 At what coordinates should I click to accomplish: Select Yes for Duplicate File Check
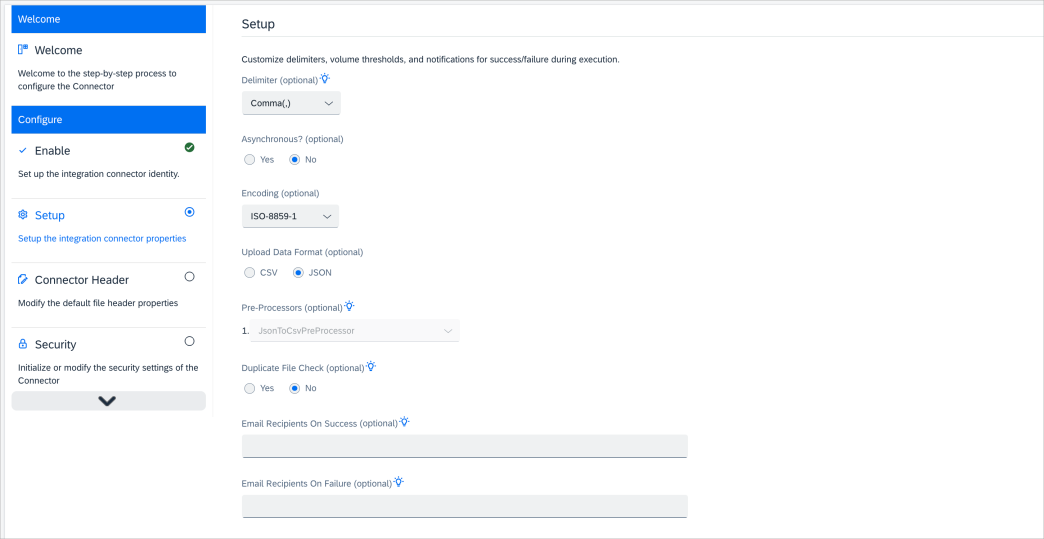click(250, 388)
